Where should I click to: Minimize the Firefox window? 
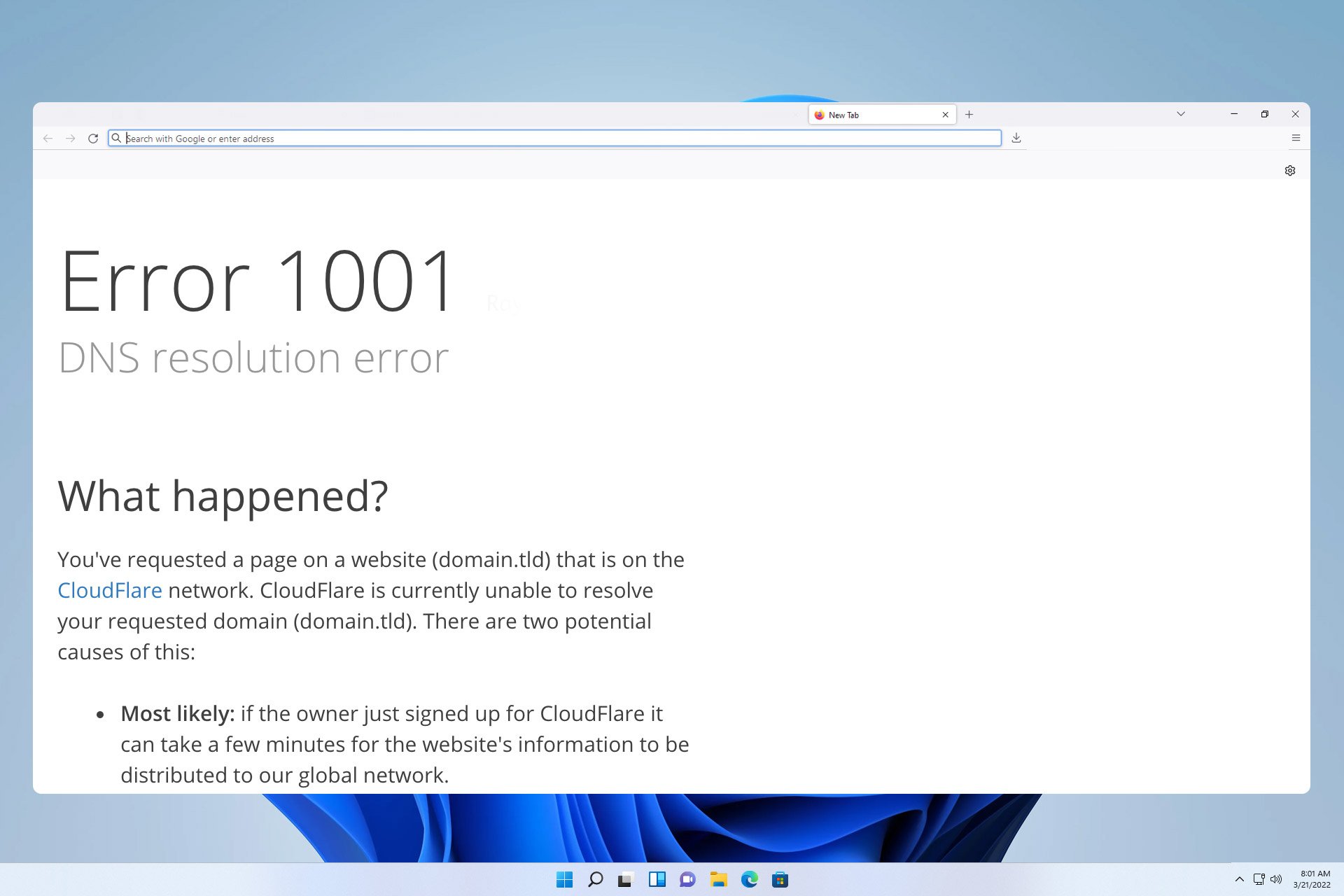point(1234,114)
